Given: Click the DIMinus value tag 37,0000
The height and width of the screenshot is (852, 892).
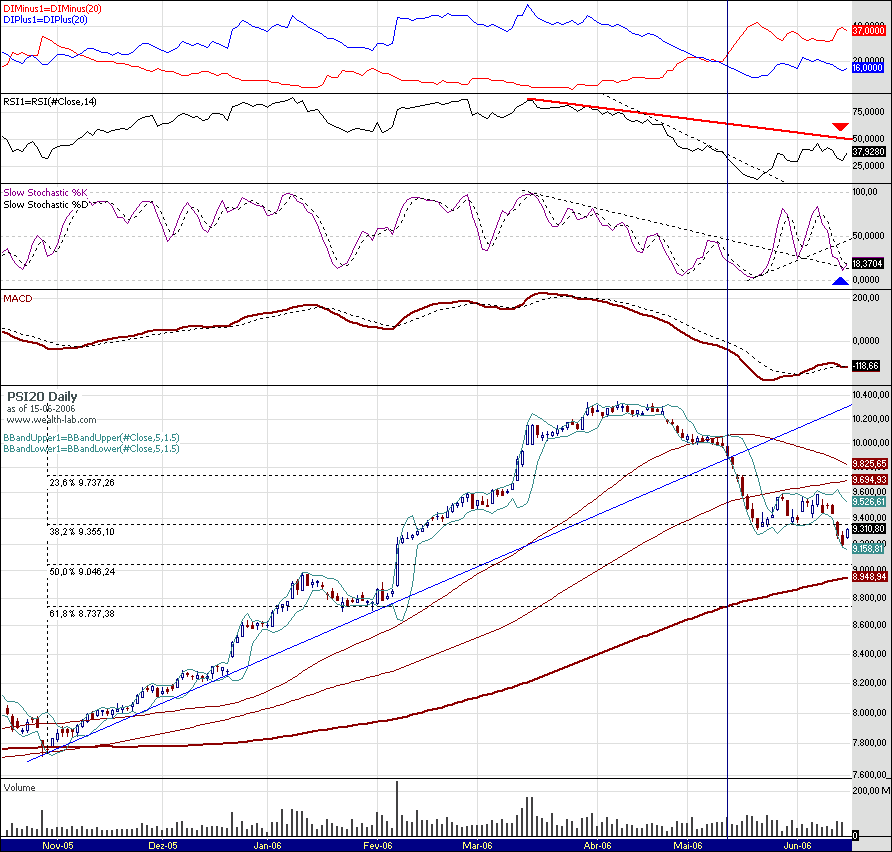Looking at the screenshot, I should (x=868, y=30).
